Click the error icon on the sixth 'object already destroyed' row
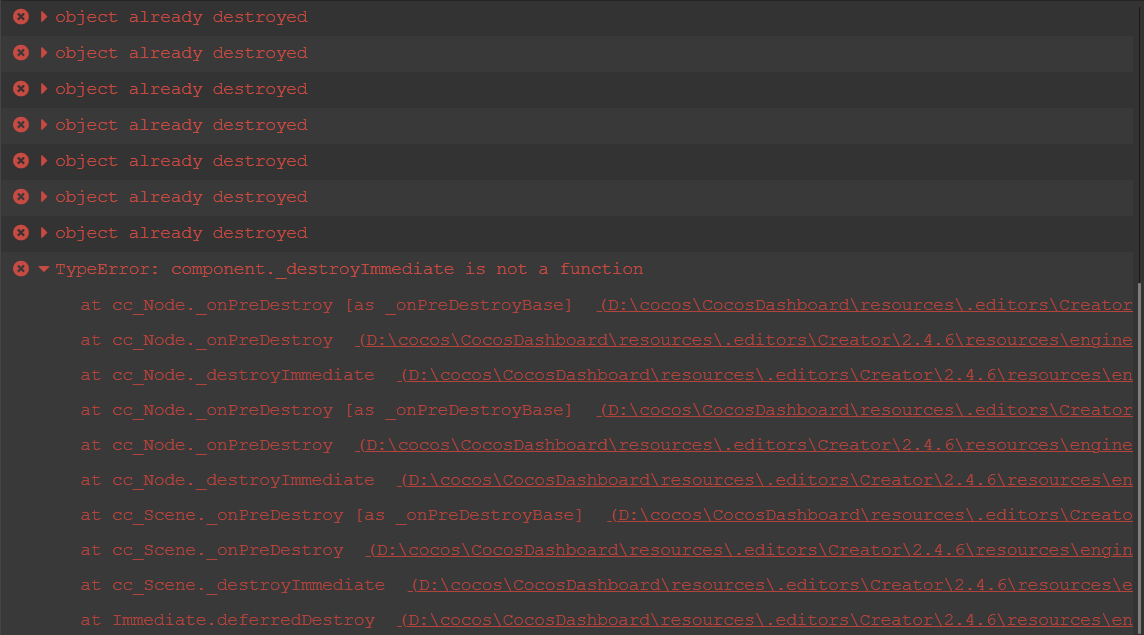 20,197
